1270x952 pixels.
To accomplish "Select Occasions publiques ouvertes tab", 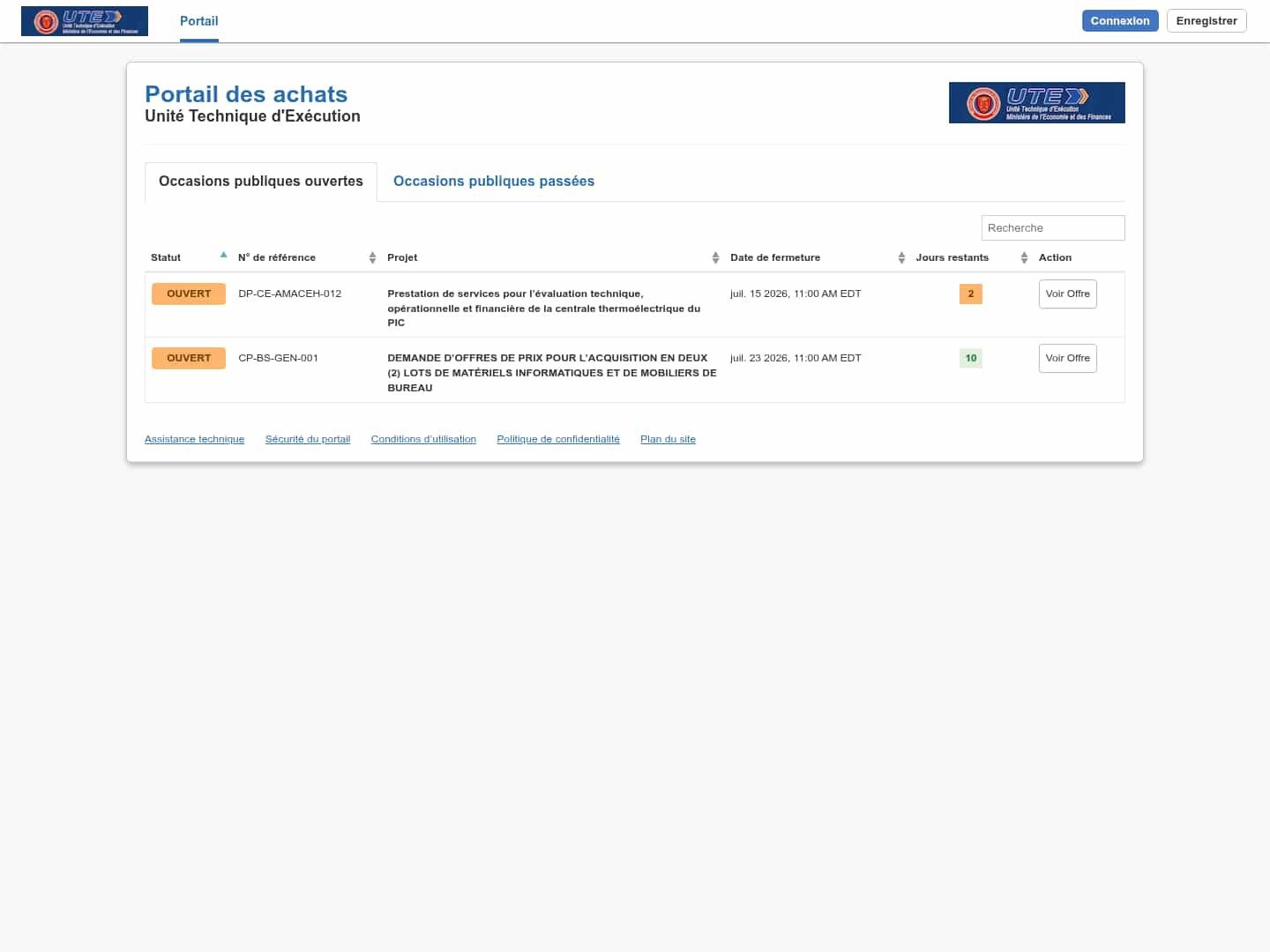I will [261, 182].
